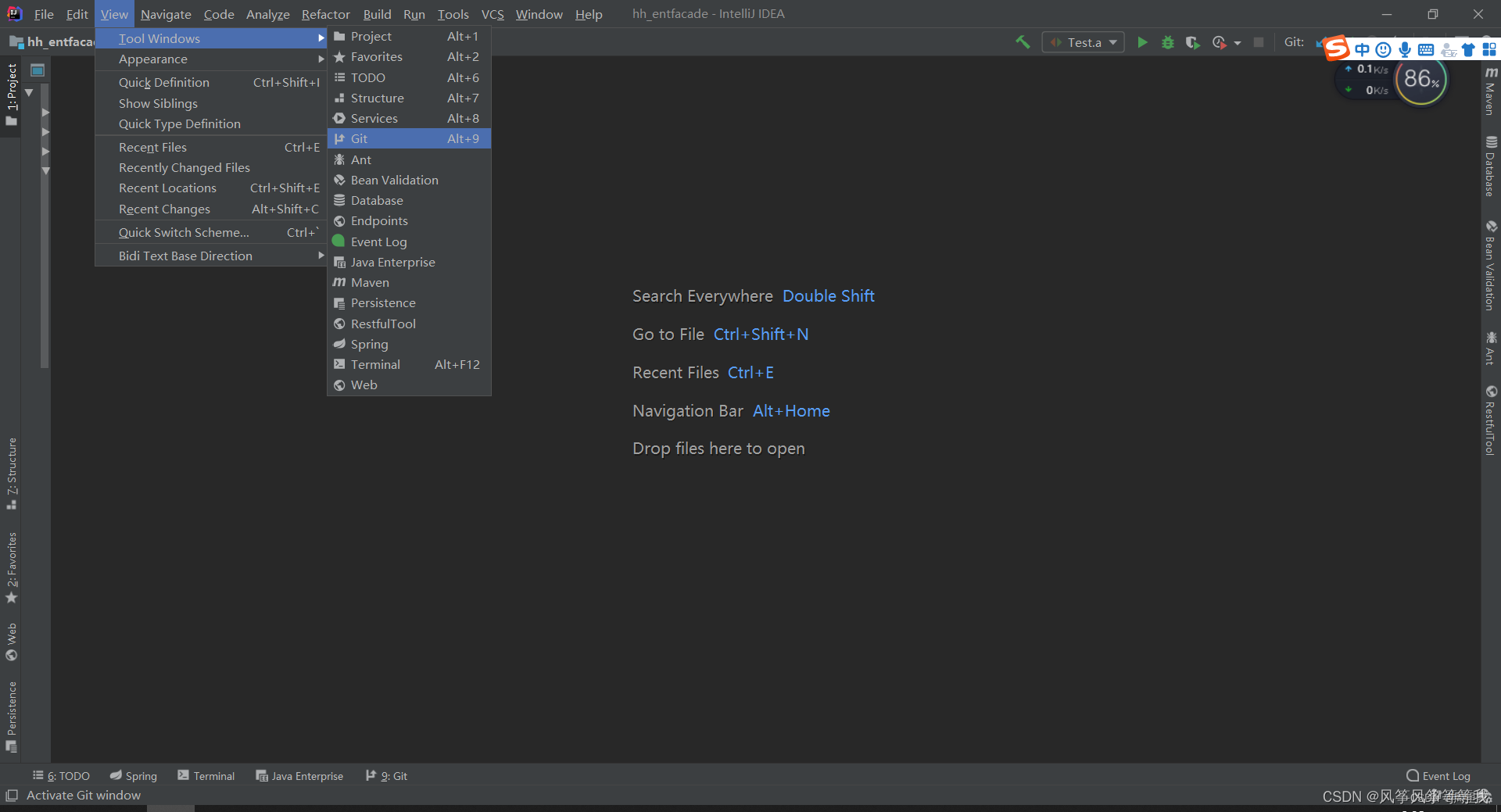Open the Java Enterprise bottom tab
Screen dimensions: 1501x812
pos(299,775)
